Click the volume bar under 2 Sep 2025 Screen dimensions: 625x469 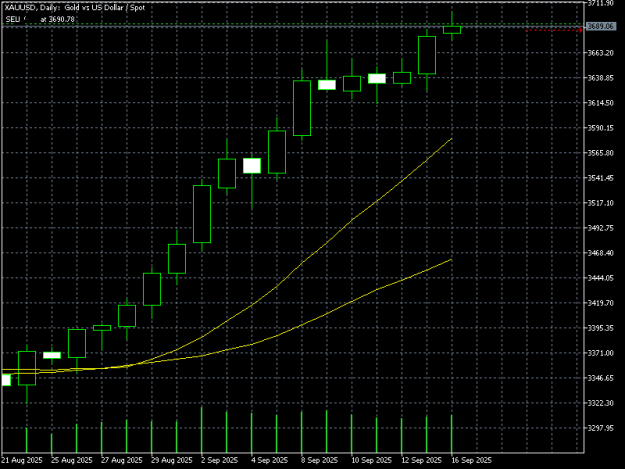[202, 430]
